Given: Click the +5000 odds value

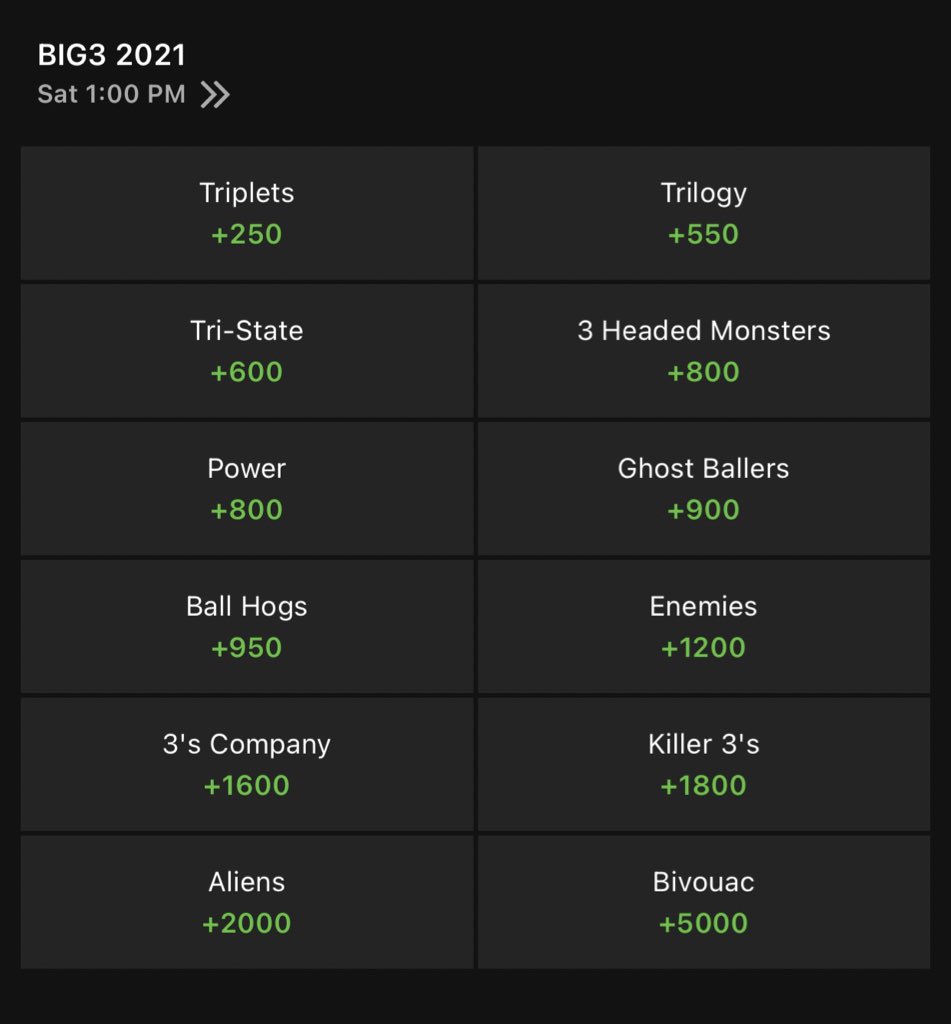Looking at the screenshot, I should coord(703,923).
